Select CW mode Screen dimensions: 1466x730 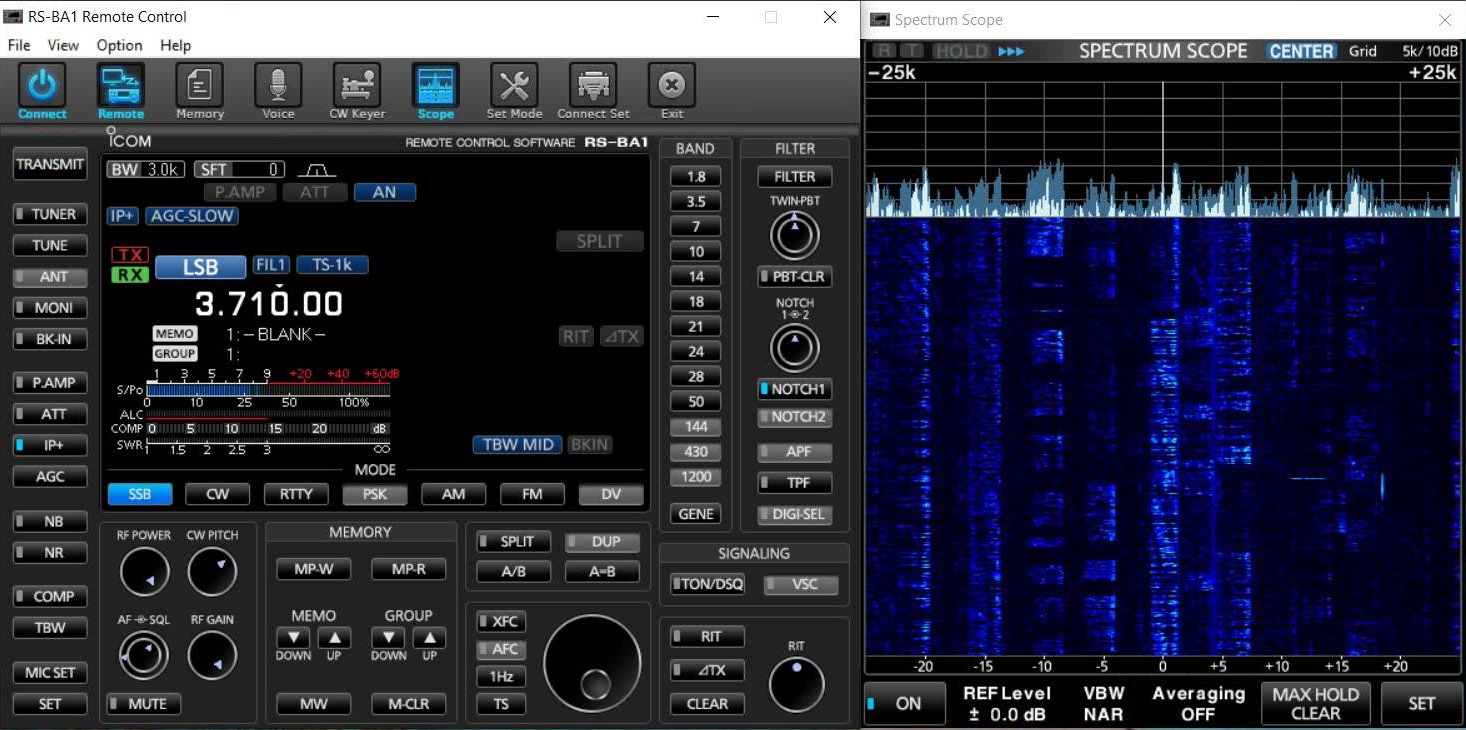tap(218, 494)
